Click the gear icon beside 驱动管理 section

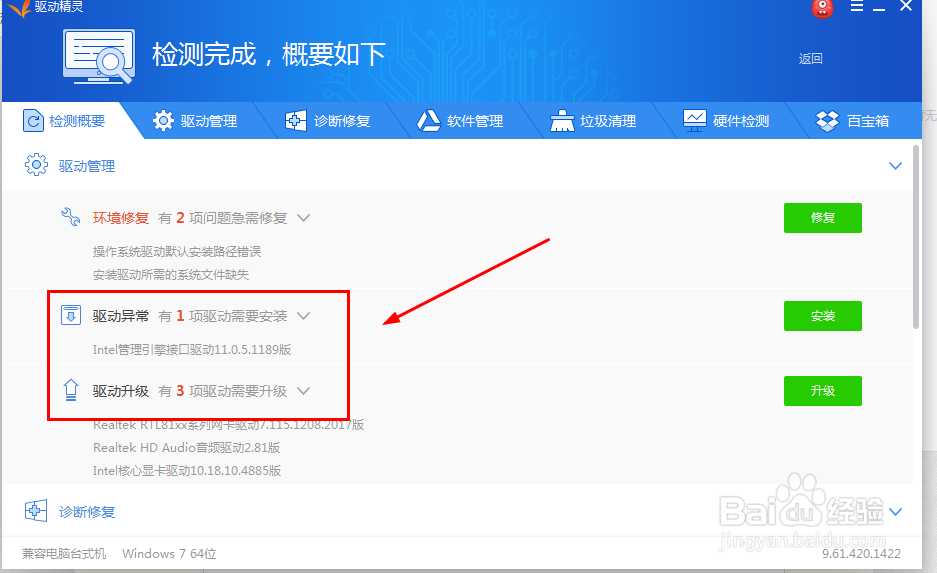(36, 165)
